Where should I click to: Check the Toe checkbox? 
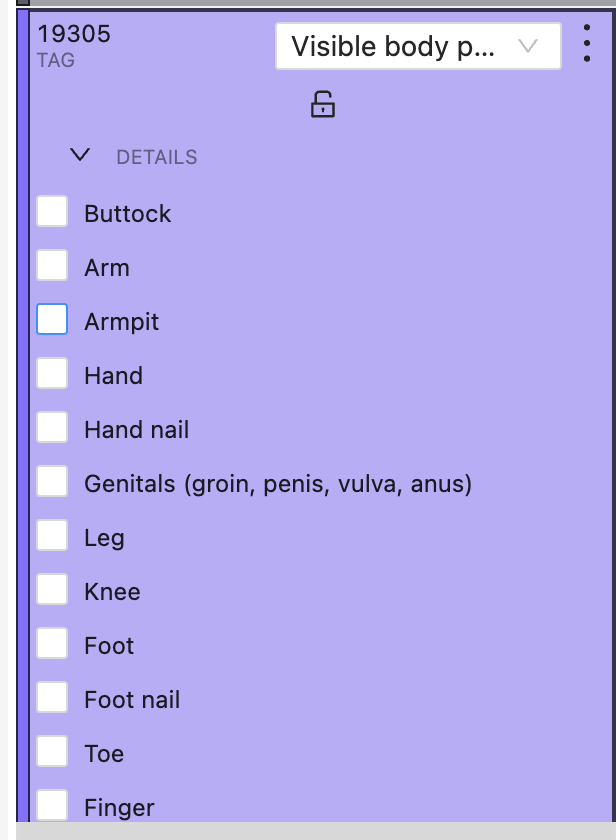52,752
